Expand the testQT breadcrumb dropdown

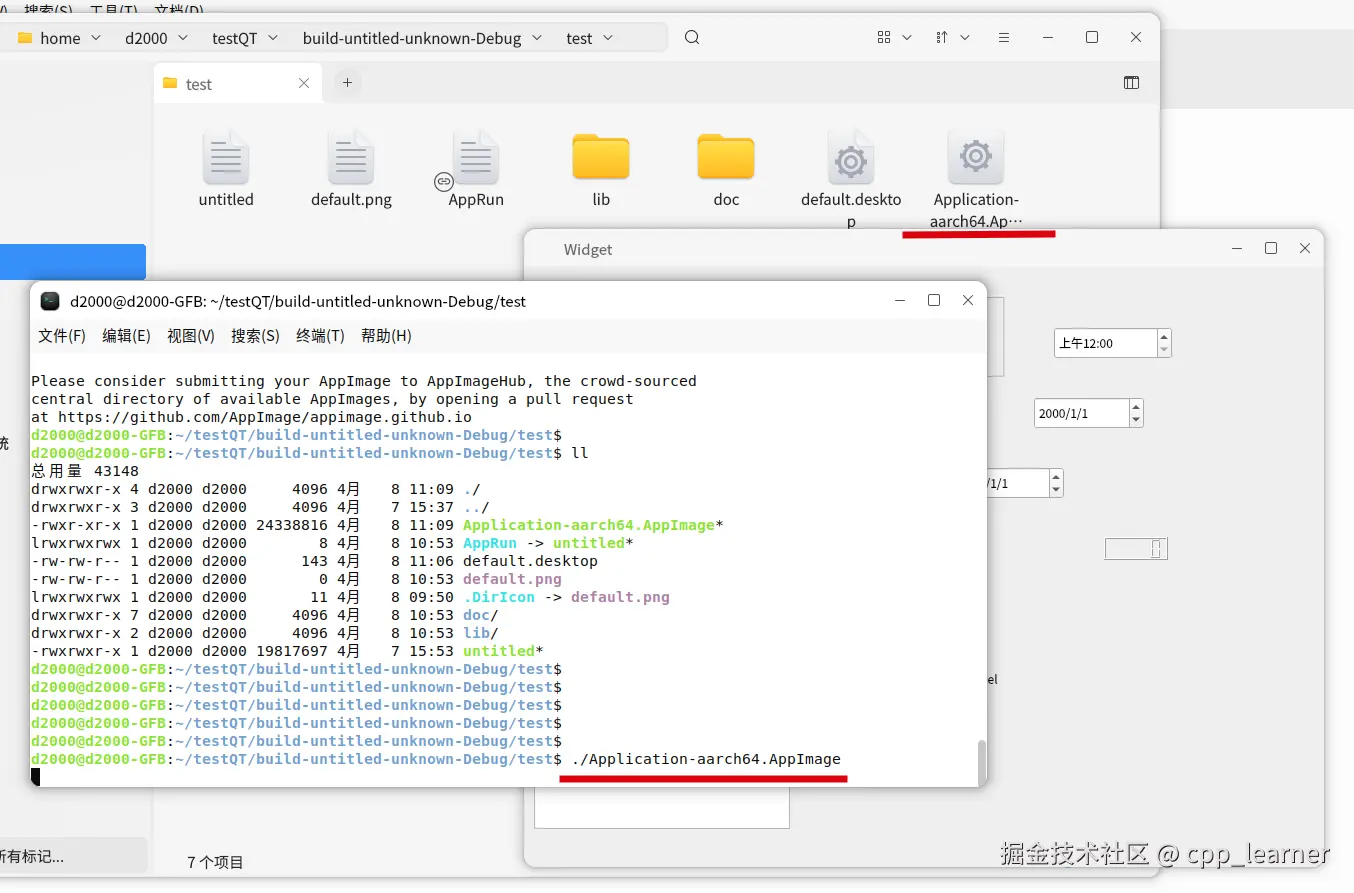click(273, 38)
